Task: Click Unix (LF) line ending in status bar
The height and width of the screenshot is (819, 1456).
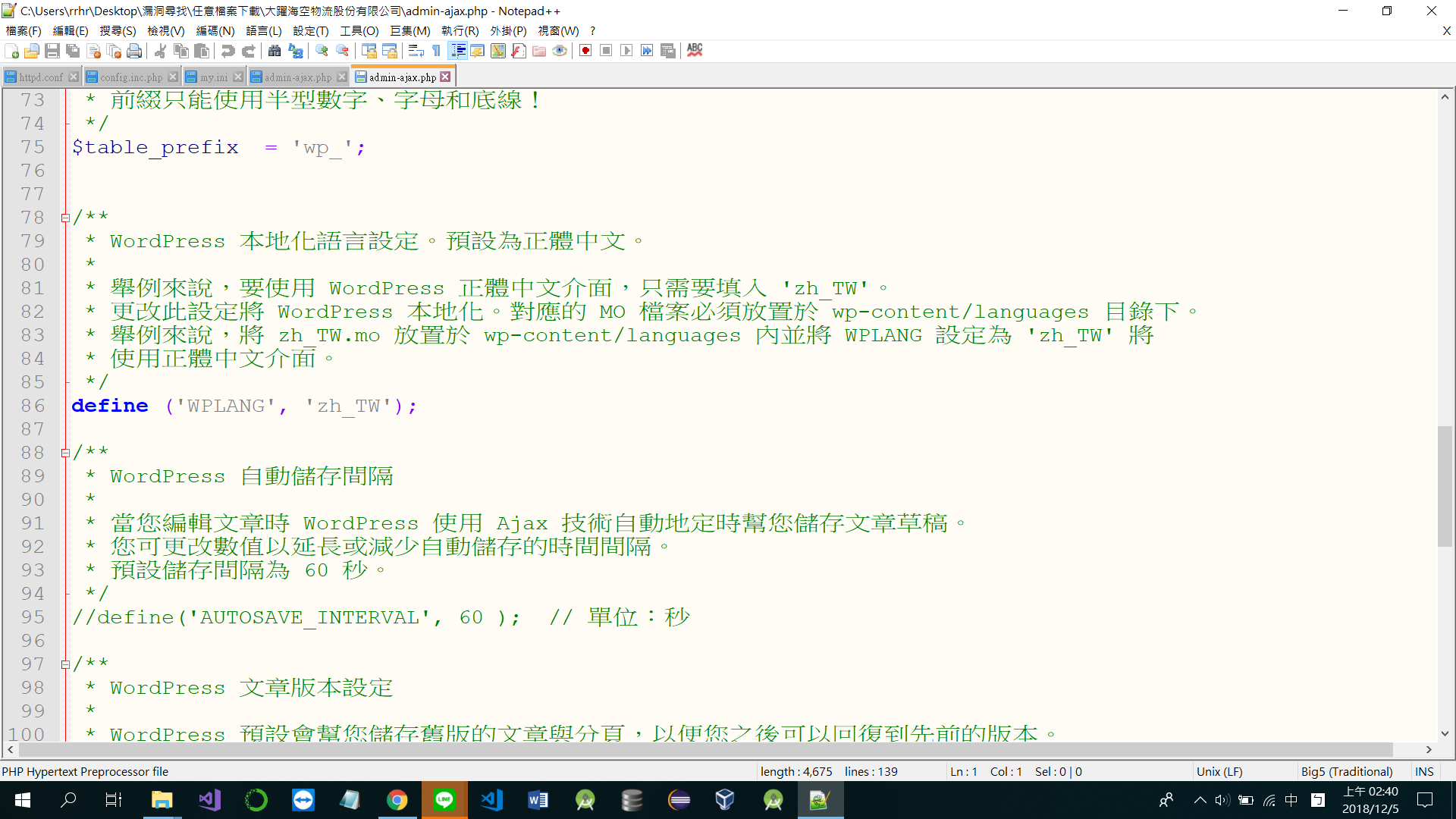Action: pos(1219,771)
